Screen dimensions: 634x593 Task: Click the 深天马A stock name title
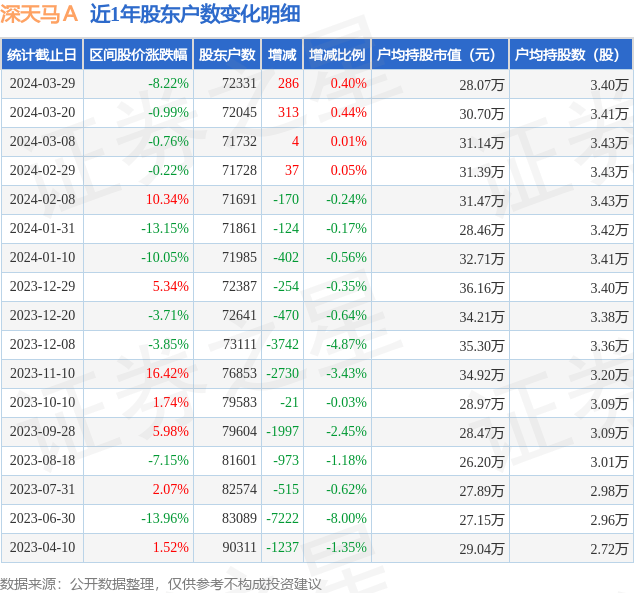click(40, 14)
